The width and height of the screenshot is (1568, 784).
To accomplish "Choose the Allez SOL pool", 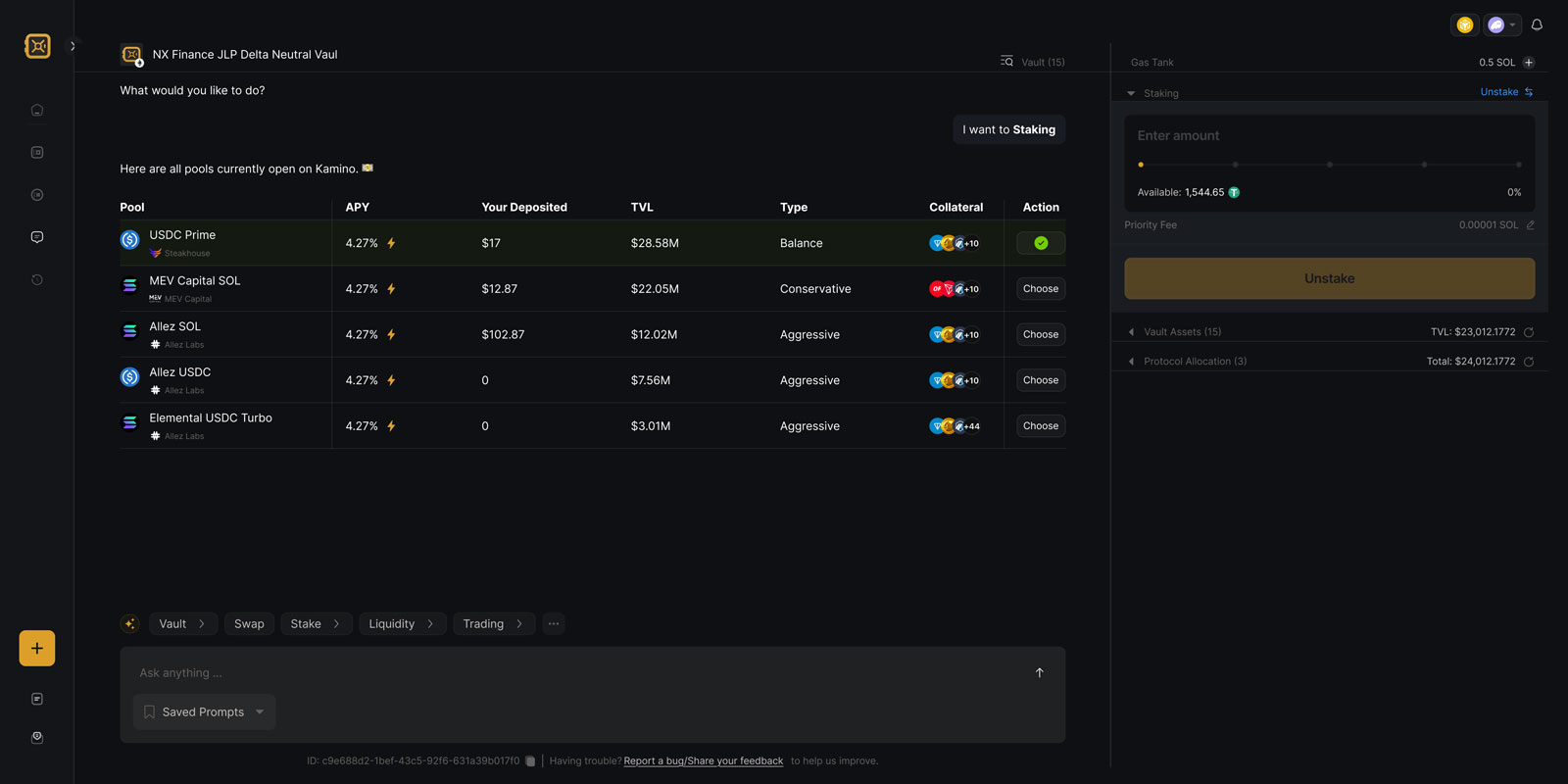I will [1041, 335].
